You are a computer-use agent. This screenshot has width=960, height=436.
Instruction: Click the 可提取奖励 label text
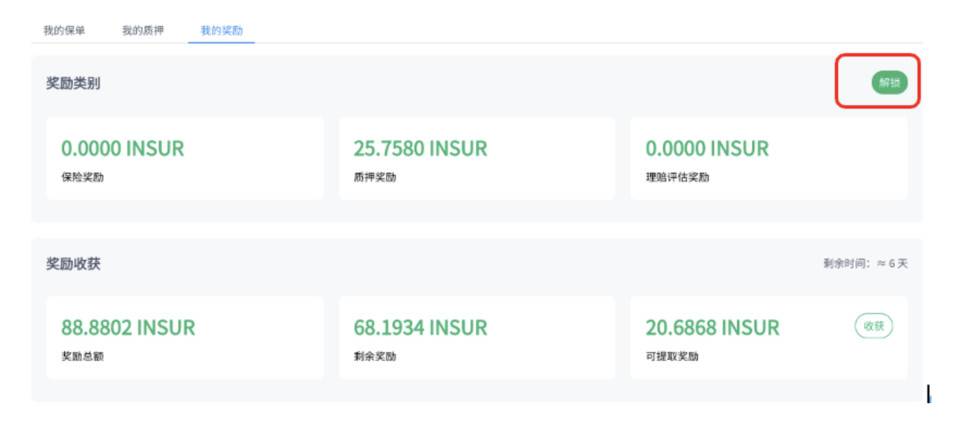click(672, 356)
